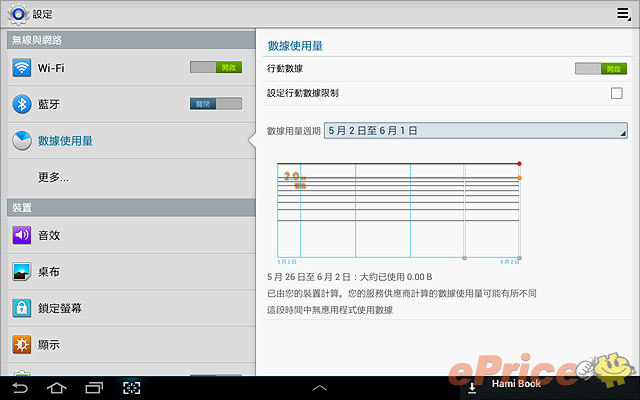Tap the 桌布 wallpaper icon

point(22,271)
